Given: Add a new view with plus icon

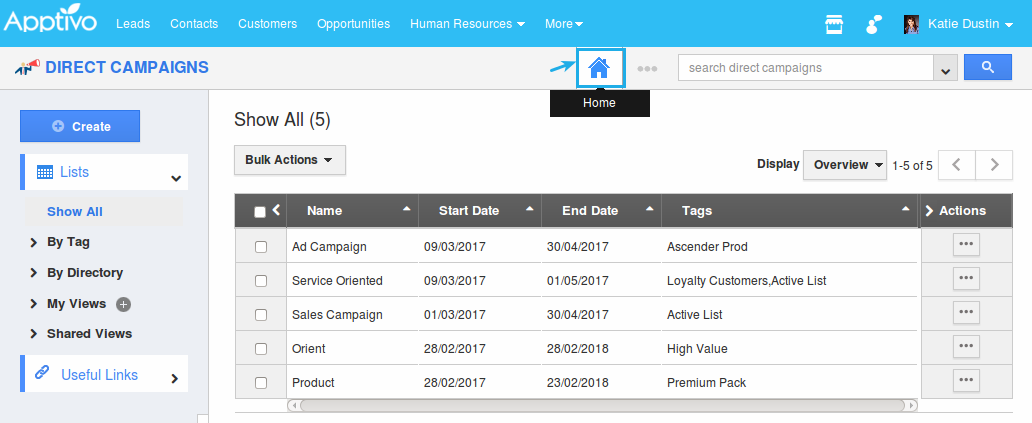Looking at the screenshot, I should [x=124, y=304].
